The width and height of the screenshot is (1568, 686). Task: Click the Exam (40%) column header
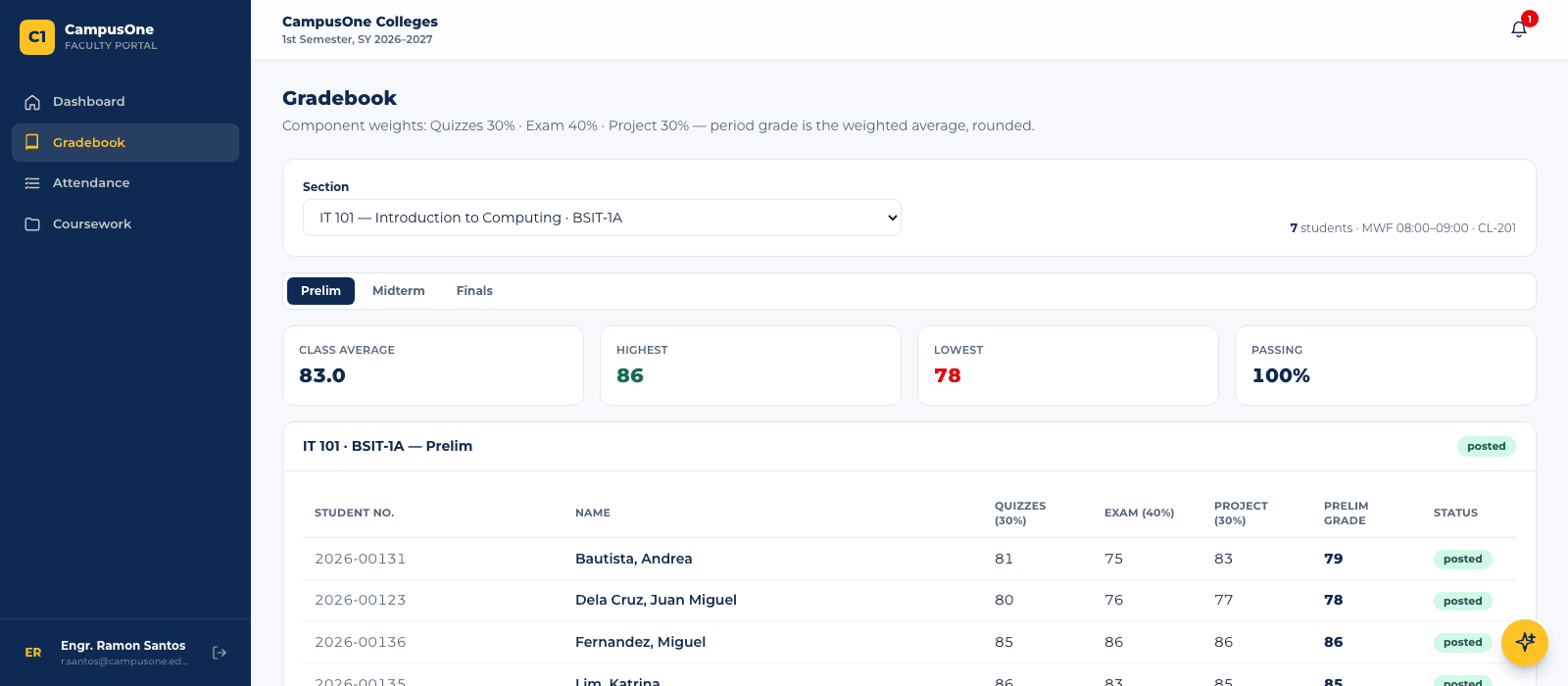[x=1139, y=514]
